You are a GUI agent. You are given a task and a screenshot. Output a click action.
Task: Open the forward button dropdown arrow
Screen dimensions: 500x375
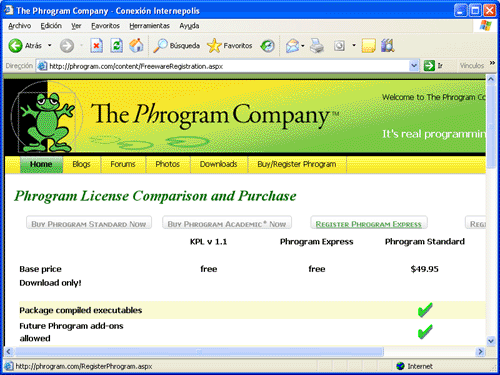[x=81, y=45]
